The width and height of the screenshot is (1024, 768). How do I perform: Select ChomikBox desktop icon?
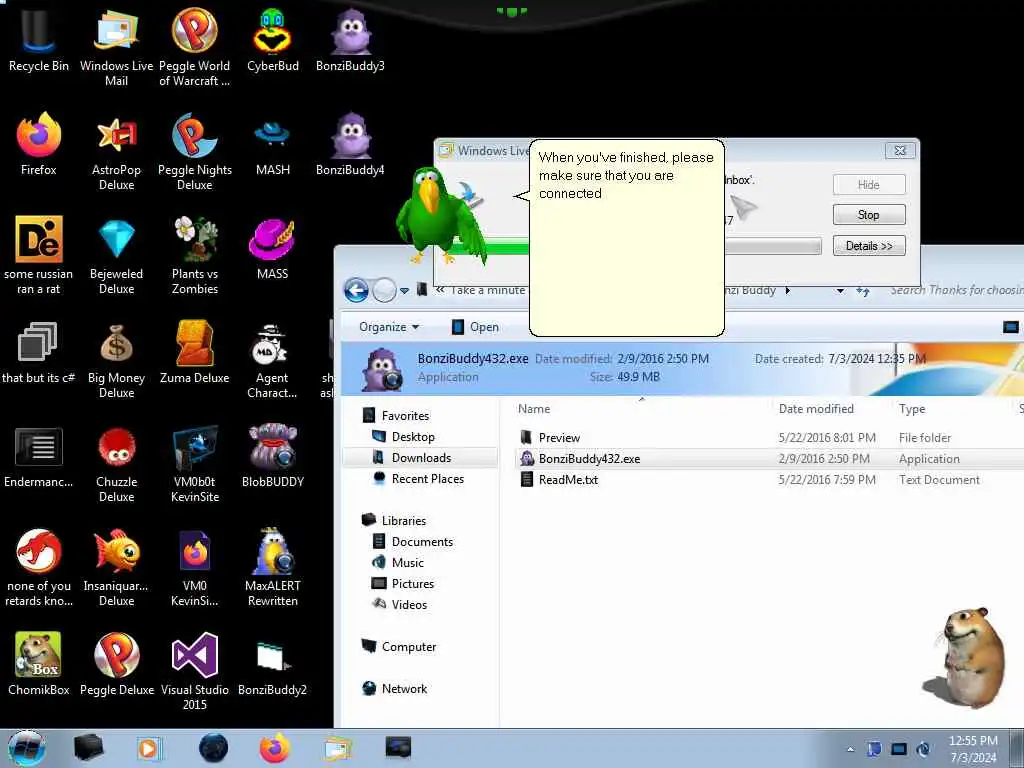pos(39,664)
